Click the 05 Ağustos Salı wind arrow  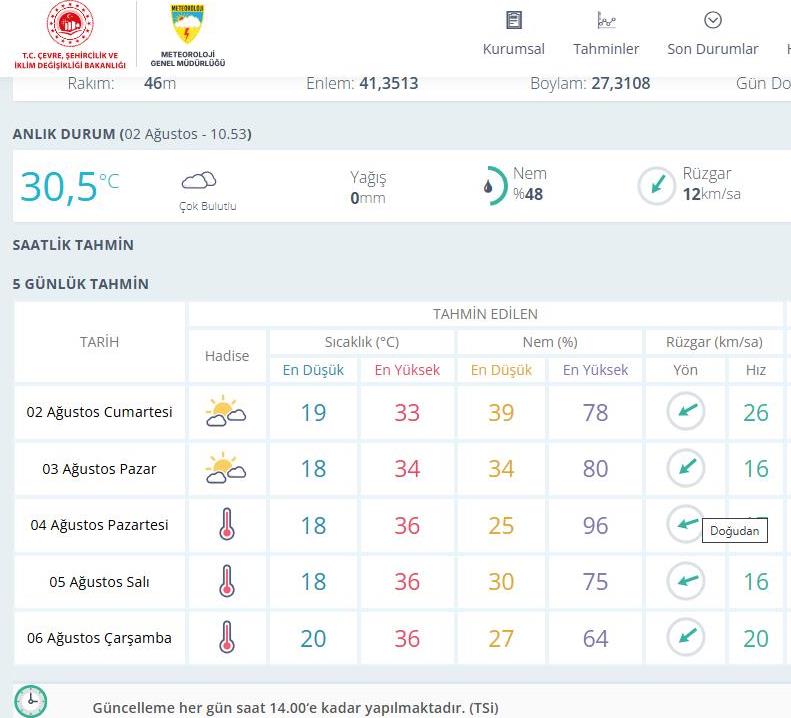coord(686,581)
